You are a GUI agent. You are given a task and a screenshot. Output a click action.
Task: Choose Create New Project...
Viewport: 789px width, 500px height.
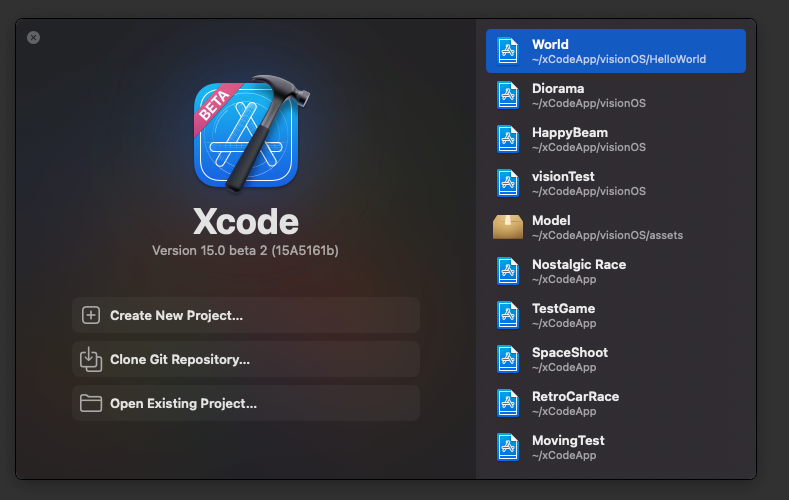point(246,315)
